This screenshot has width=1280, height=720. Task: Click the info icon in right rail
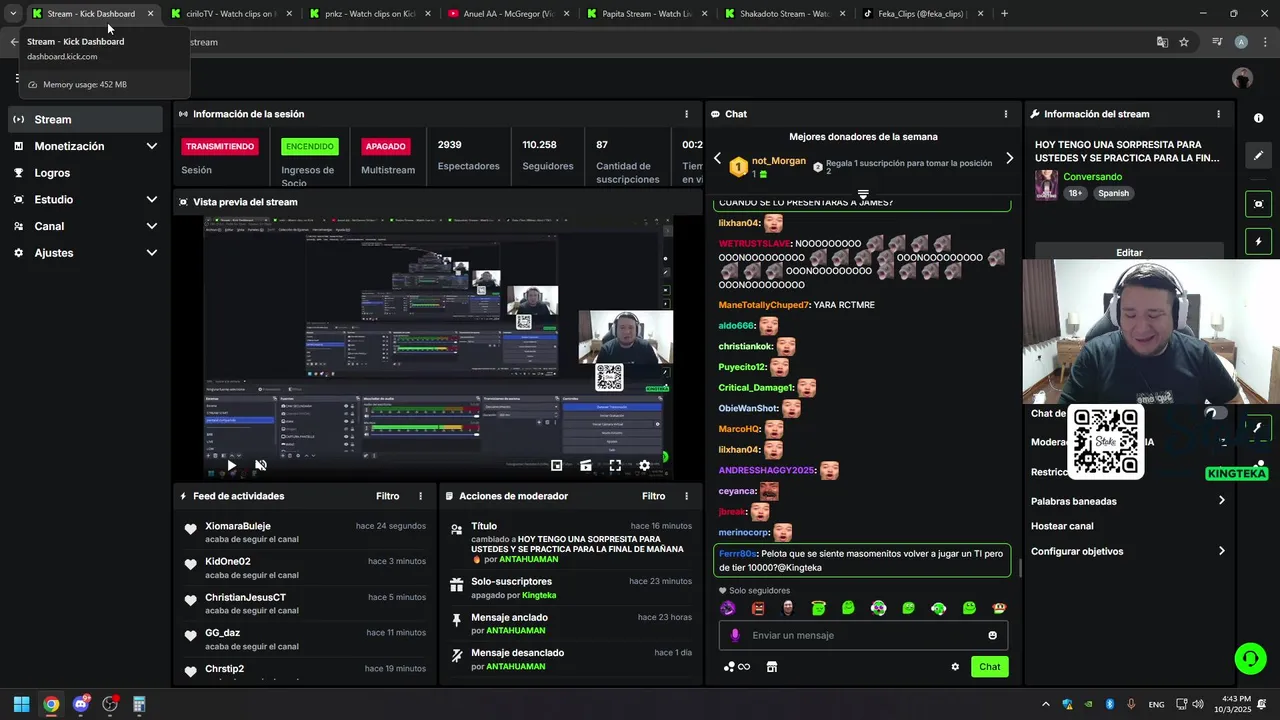[1258, 118]
